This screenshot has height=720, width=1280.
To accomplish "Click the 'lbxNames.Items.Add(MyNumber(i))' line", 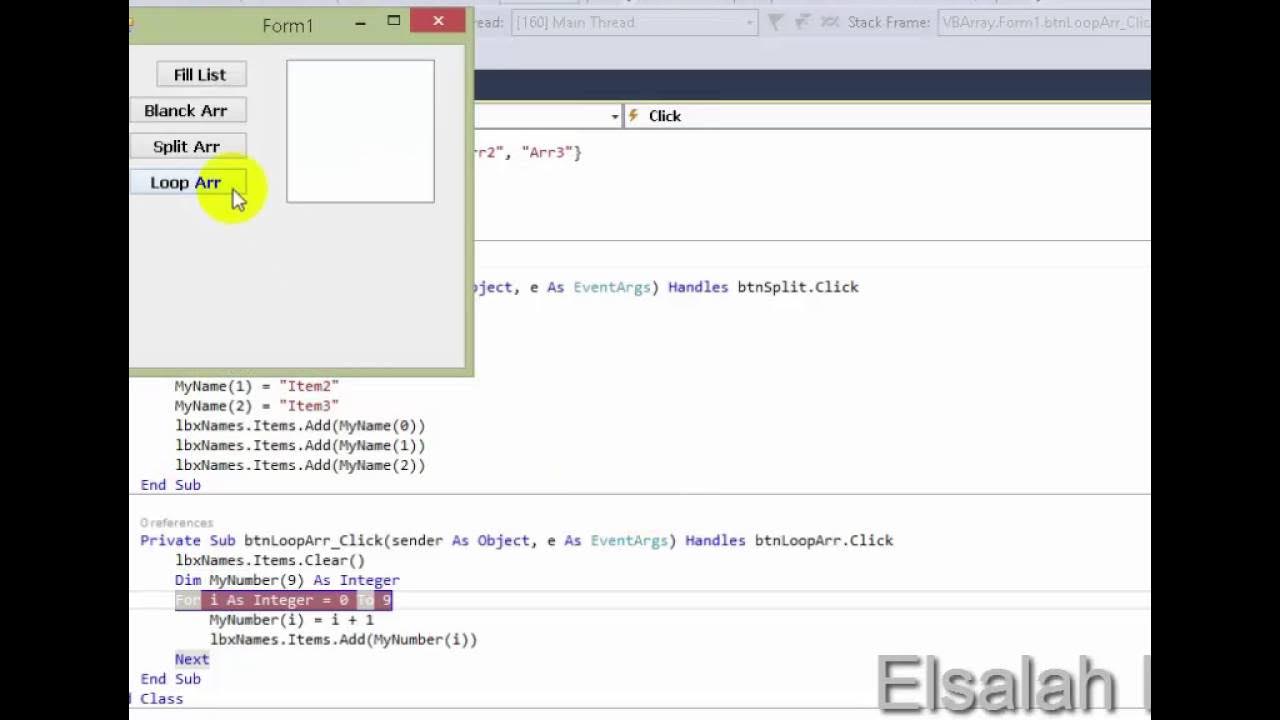I will (343, 639).
